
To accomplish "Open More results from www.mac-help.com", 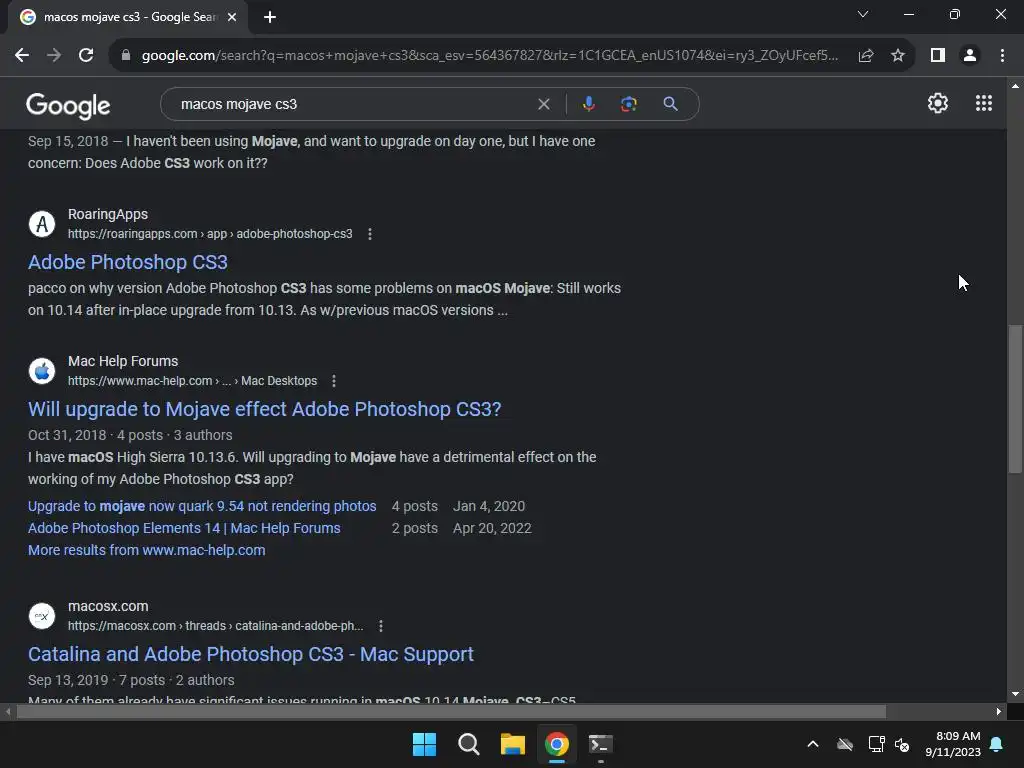I will (x=147, y=551).
